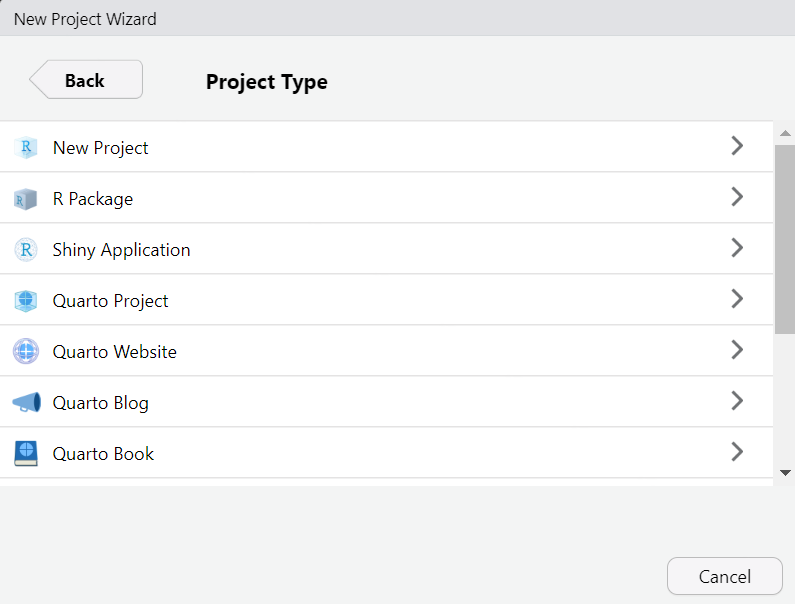The width and height of the screenshot is (795, 604).
Task: Expand the Quarto Book chevron arrow
Action: click(737, 452)
